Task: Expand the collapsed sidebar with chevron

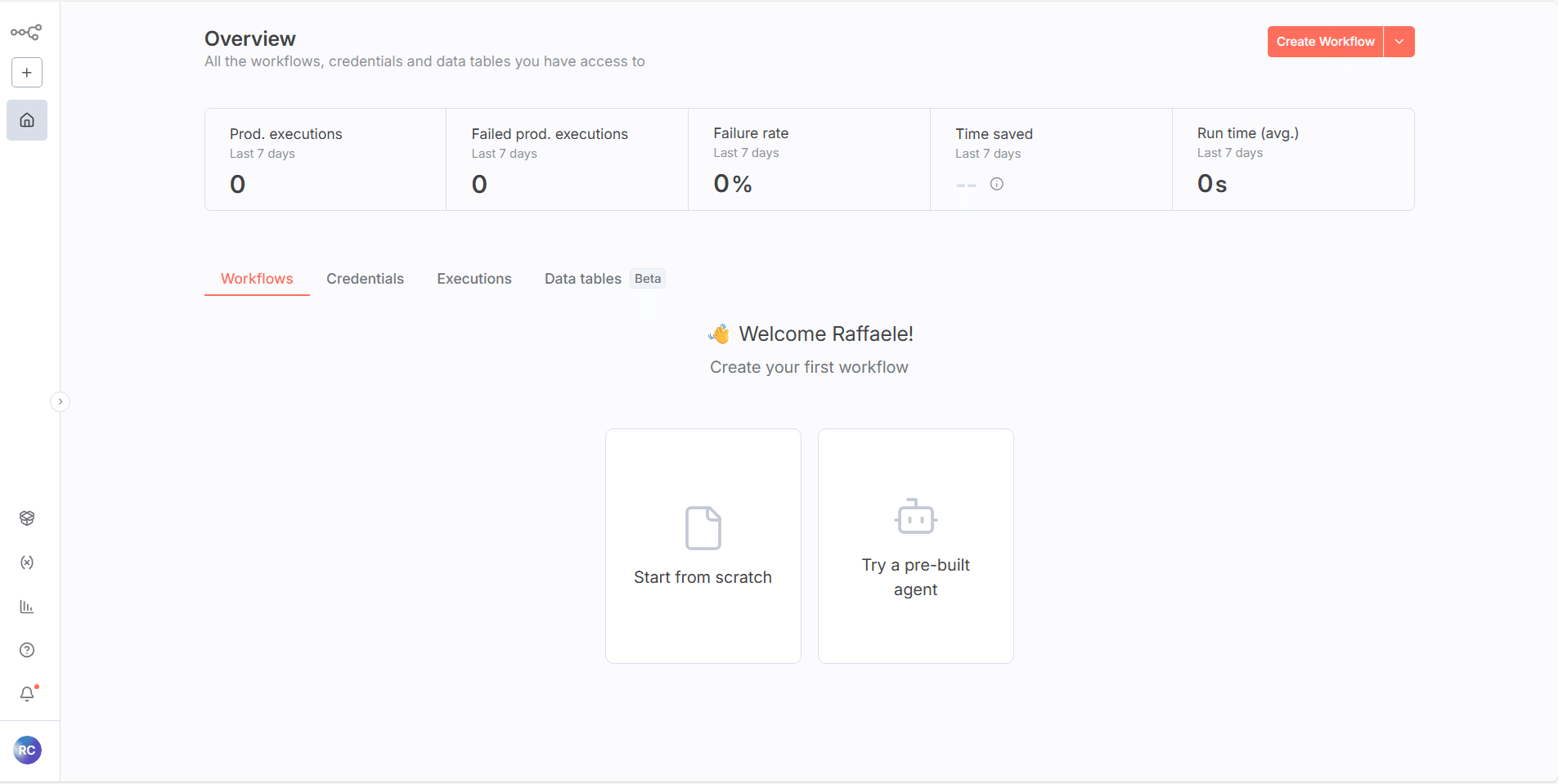Action: point(60,401)
